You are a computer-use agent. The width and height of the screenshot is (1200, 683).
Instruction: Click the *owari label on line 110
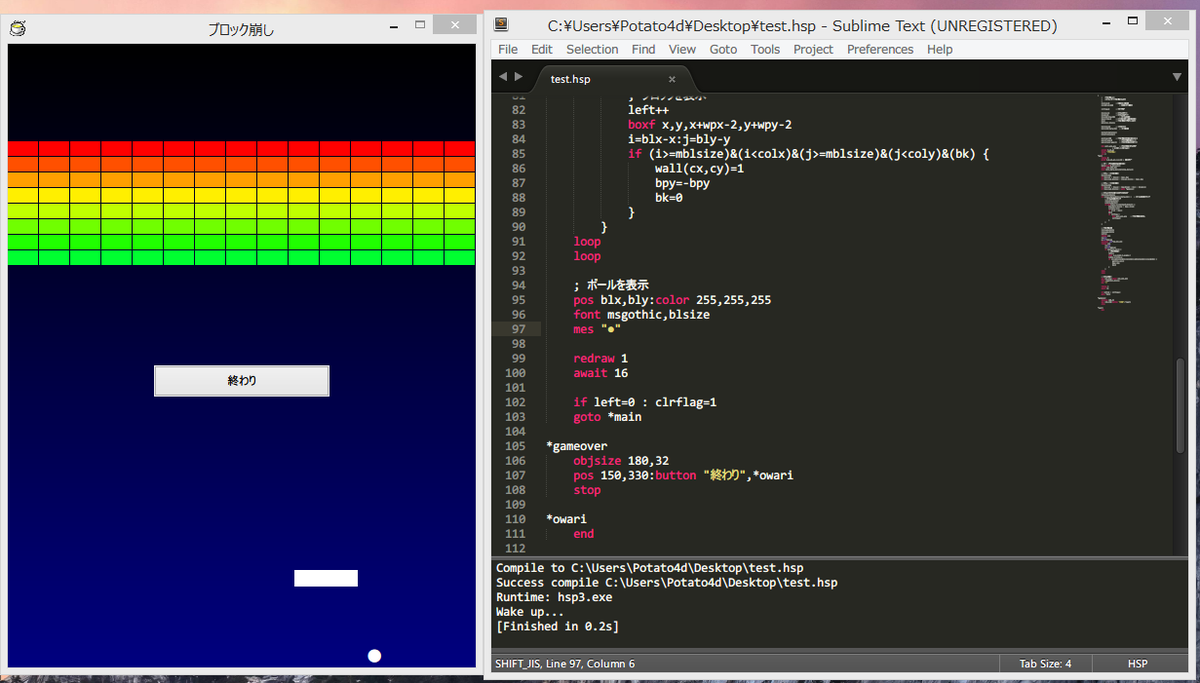(x=566, y=519)
